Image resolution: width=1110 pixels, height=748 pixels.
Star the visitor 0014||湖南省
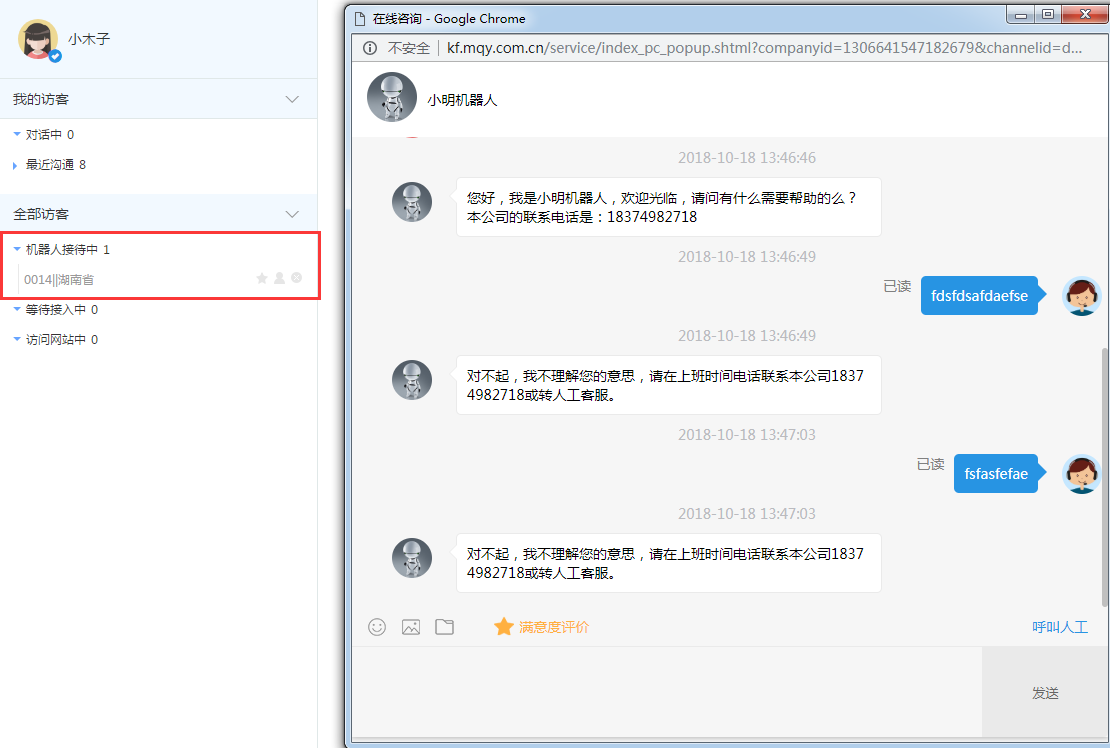coord(262,278)
